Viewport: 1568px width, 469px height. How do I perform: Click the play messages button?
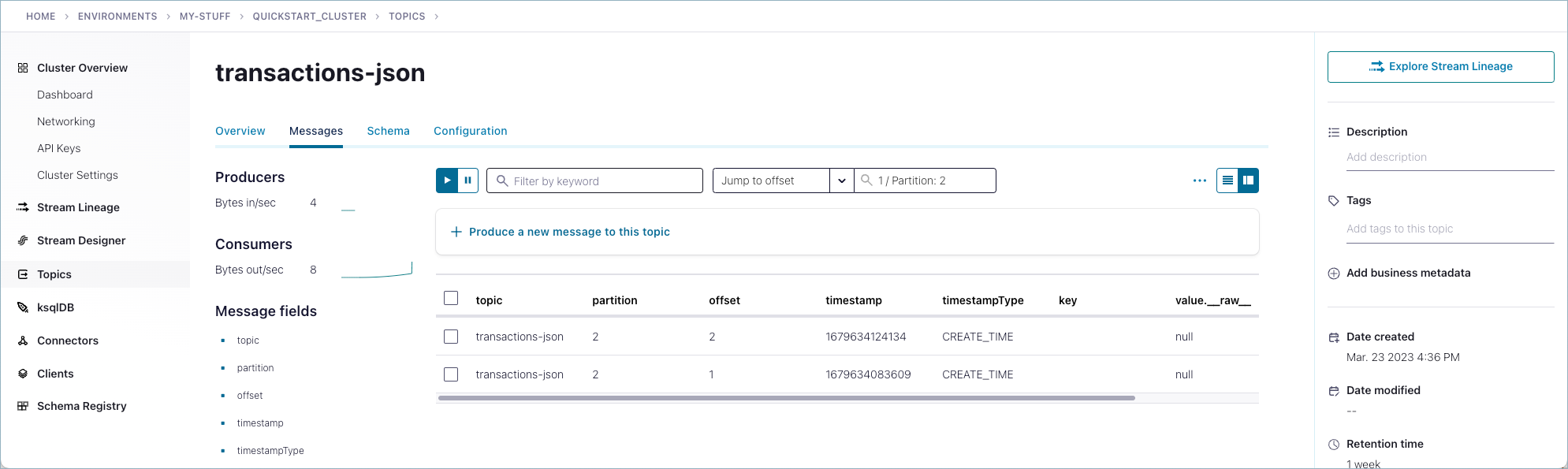[x=447, y=181]
